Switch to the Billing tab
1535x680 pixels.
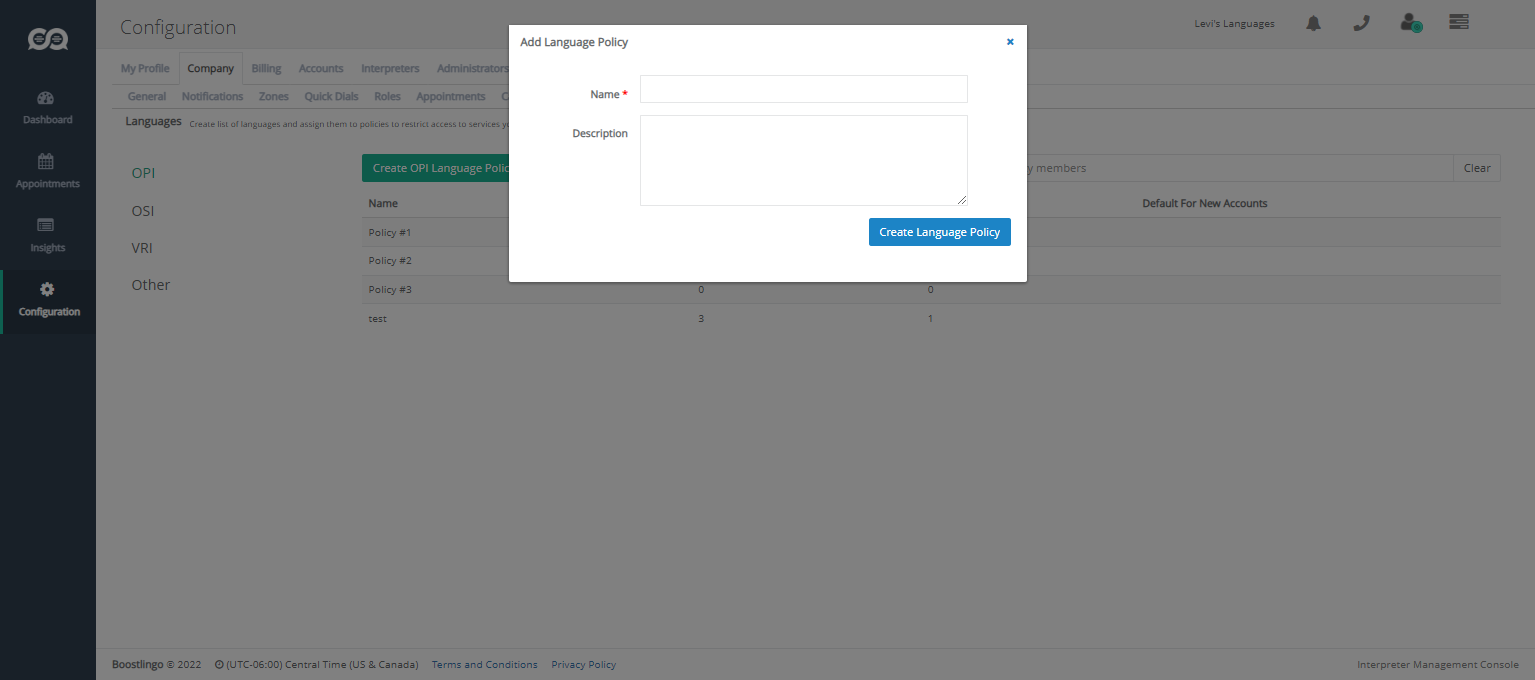click(x=266, y=69)
